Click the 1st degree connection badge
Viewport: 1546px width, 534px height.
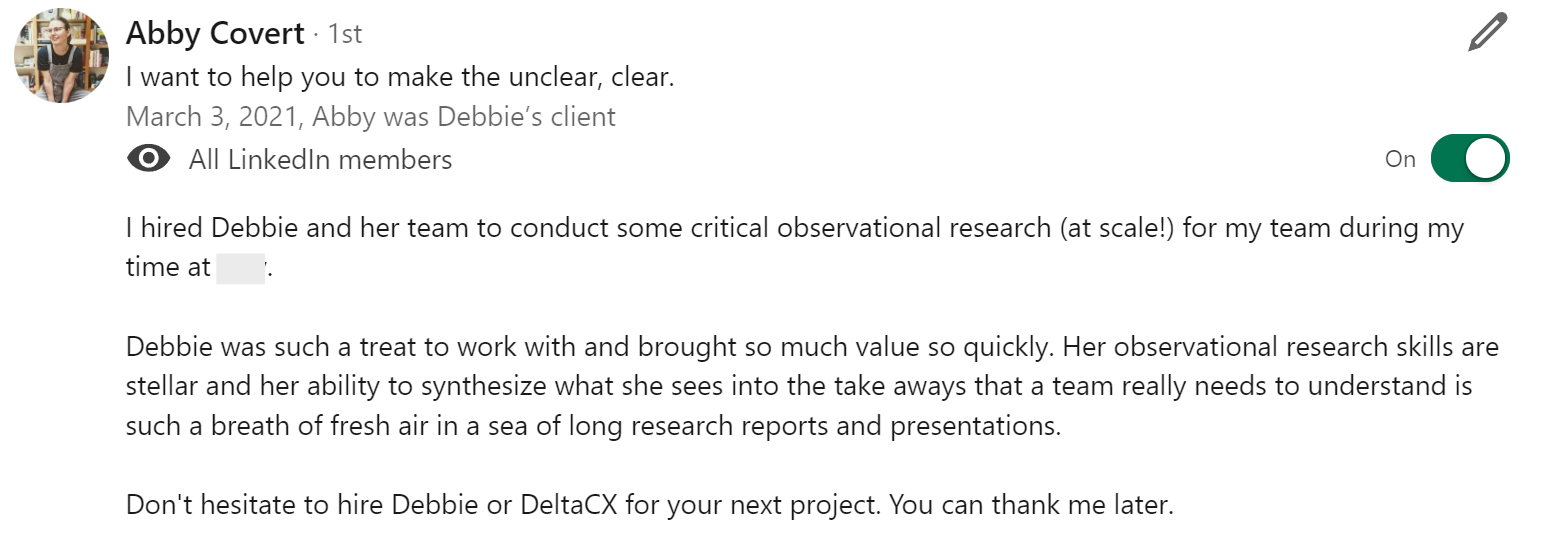tap(345, 34)
